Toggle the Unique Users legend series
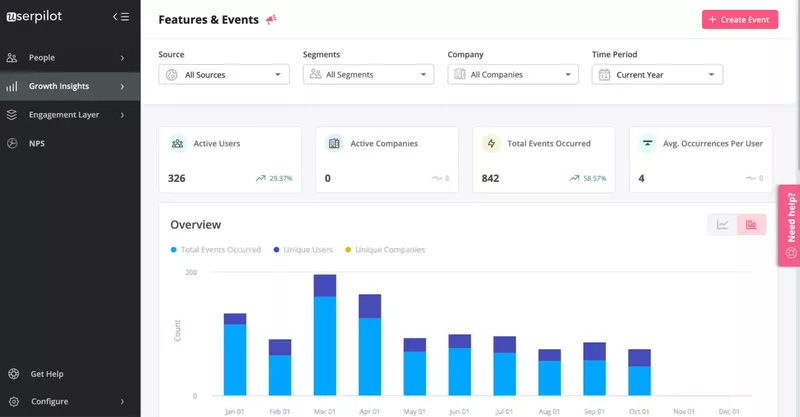 [306, 249]
